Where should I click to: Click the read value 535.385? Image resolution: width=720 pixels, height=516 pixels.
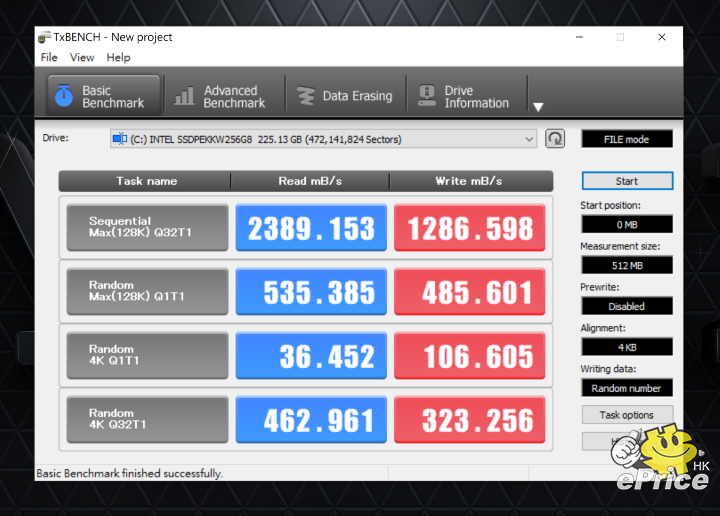(x=311, y=292)
